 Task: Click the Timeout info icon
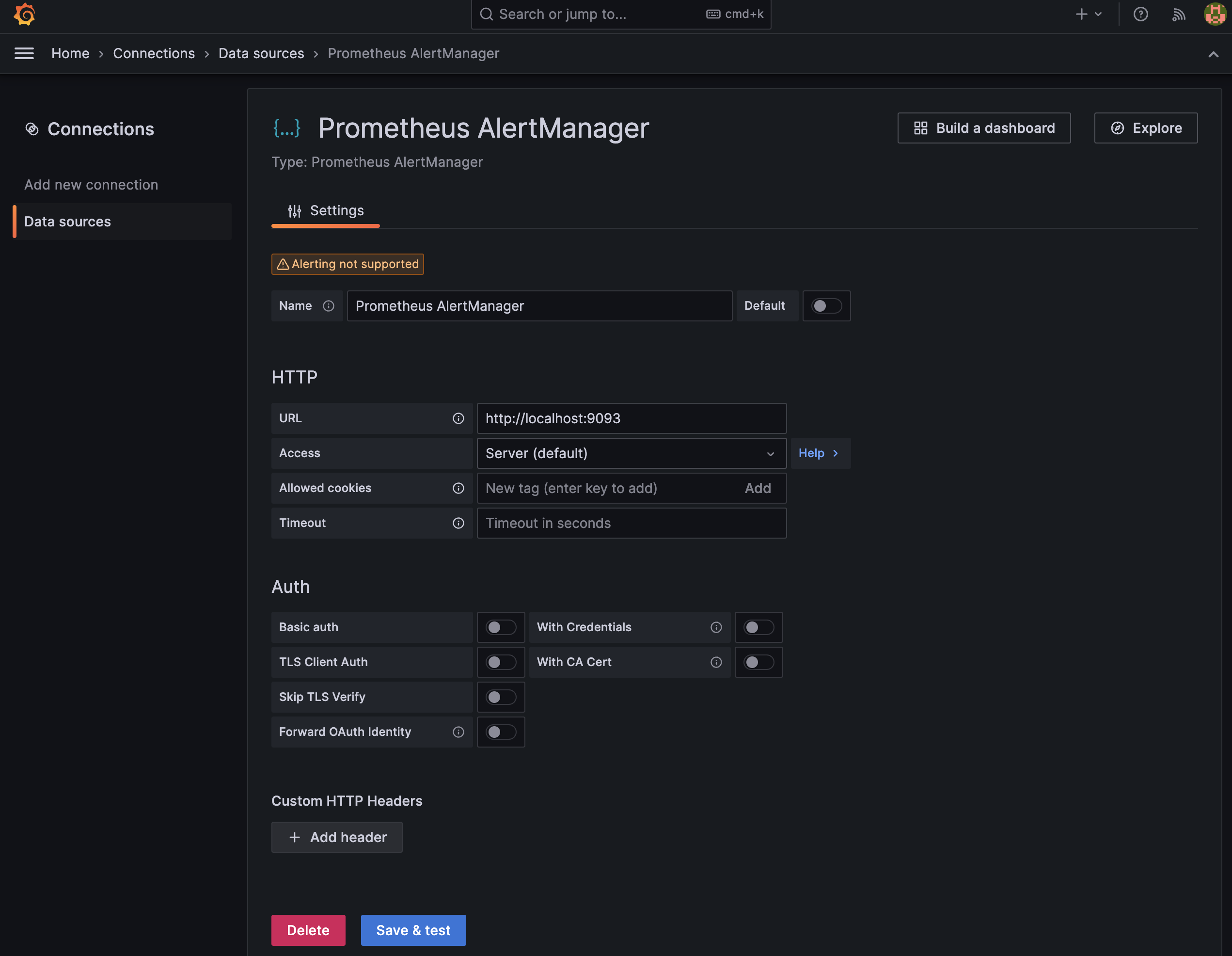pyautogui.click(x=458, y=523)
